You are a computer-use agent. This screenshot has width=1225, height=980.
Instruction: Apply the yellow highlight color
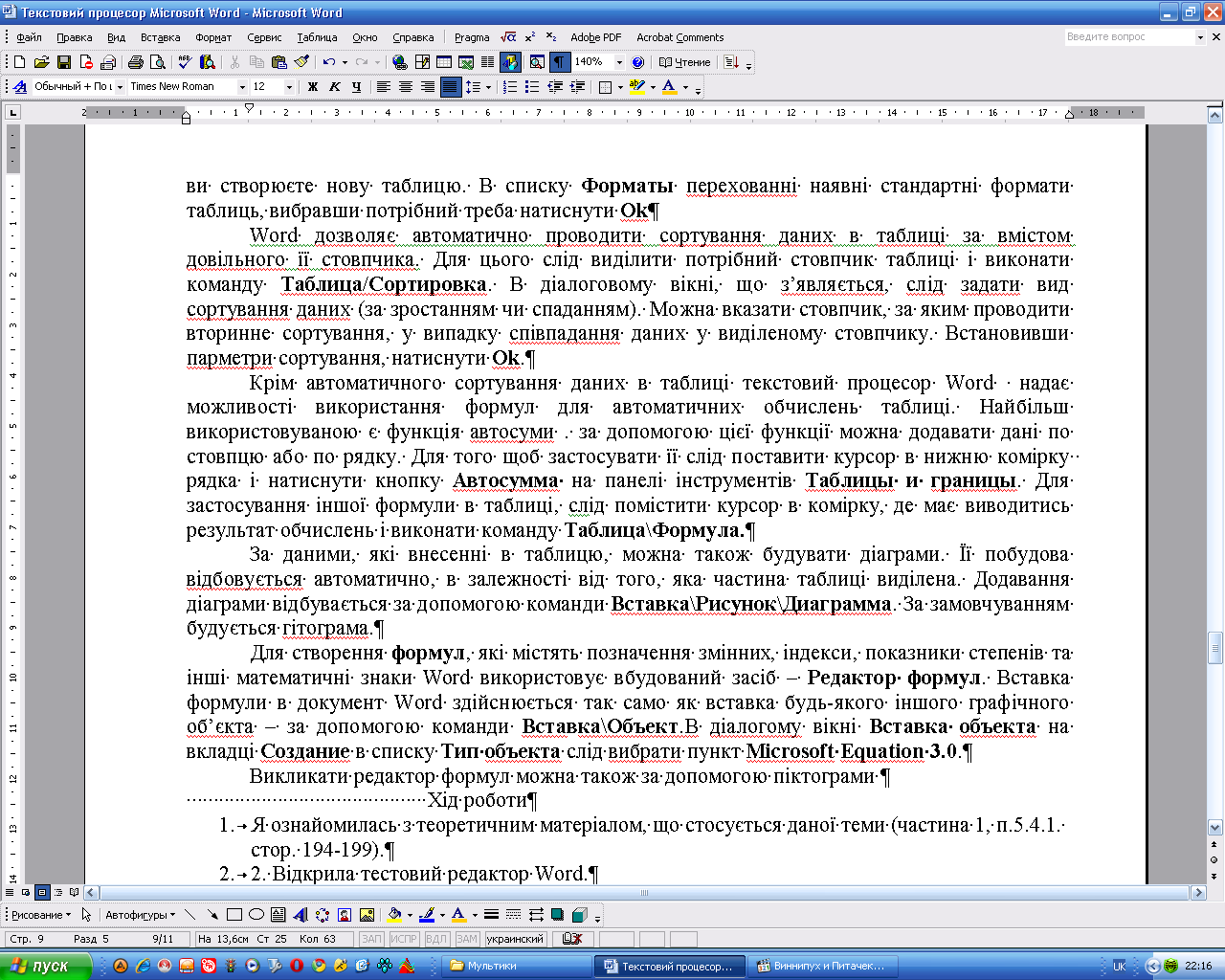(637, 87)
